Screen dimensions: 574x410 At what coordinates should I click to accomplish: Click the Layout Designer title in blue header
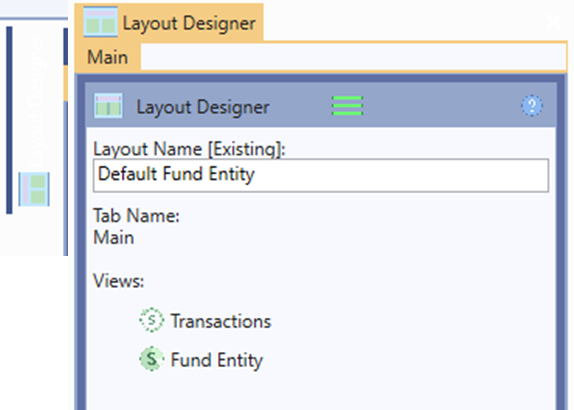[203, 107]
